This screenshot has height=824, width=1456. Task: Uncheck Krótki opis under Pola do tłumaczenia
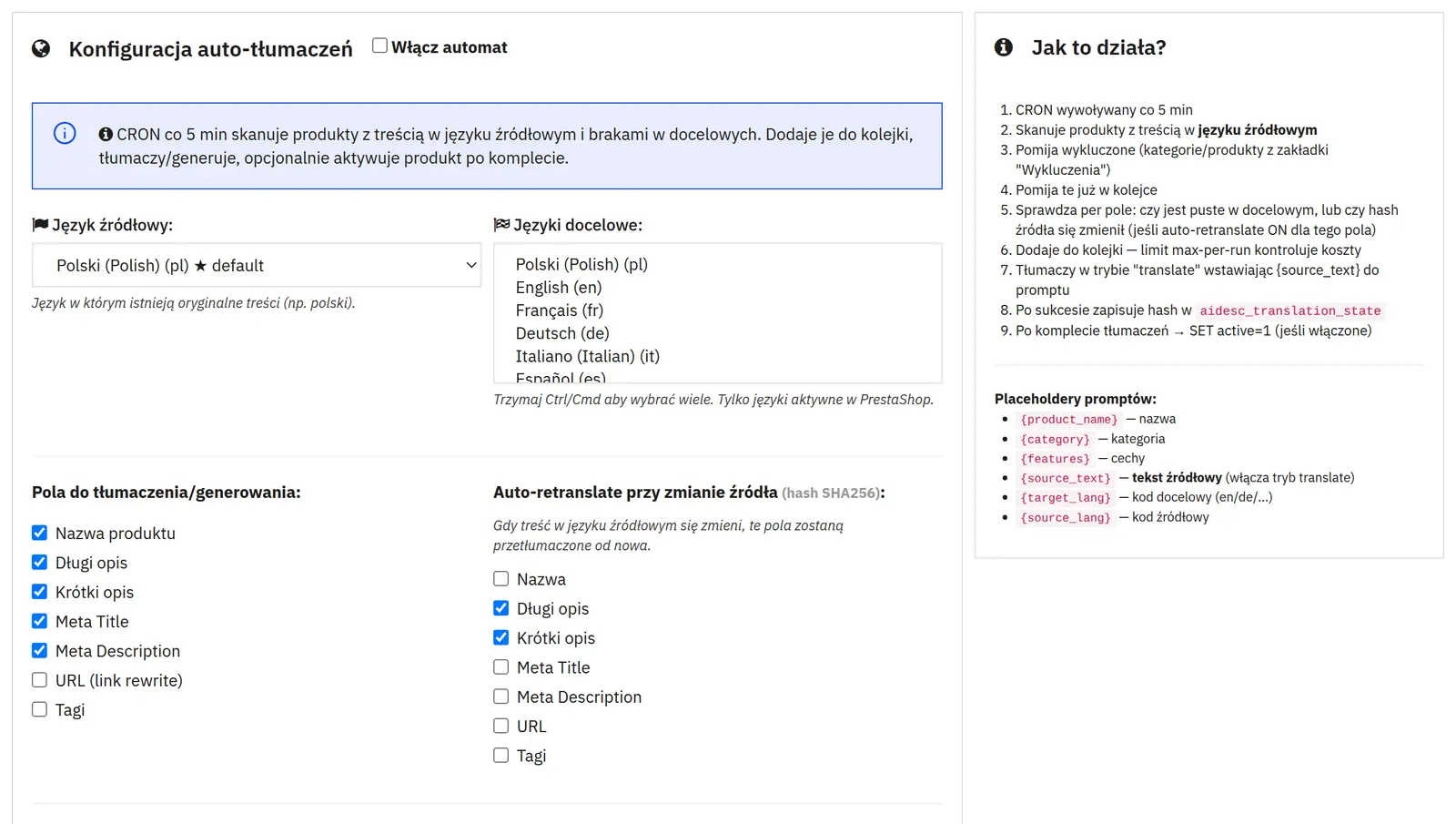point(39,592)
